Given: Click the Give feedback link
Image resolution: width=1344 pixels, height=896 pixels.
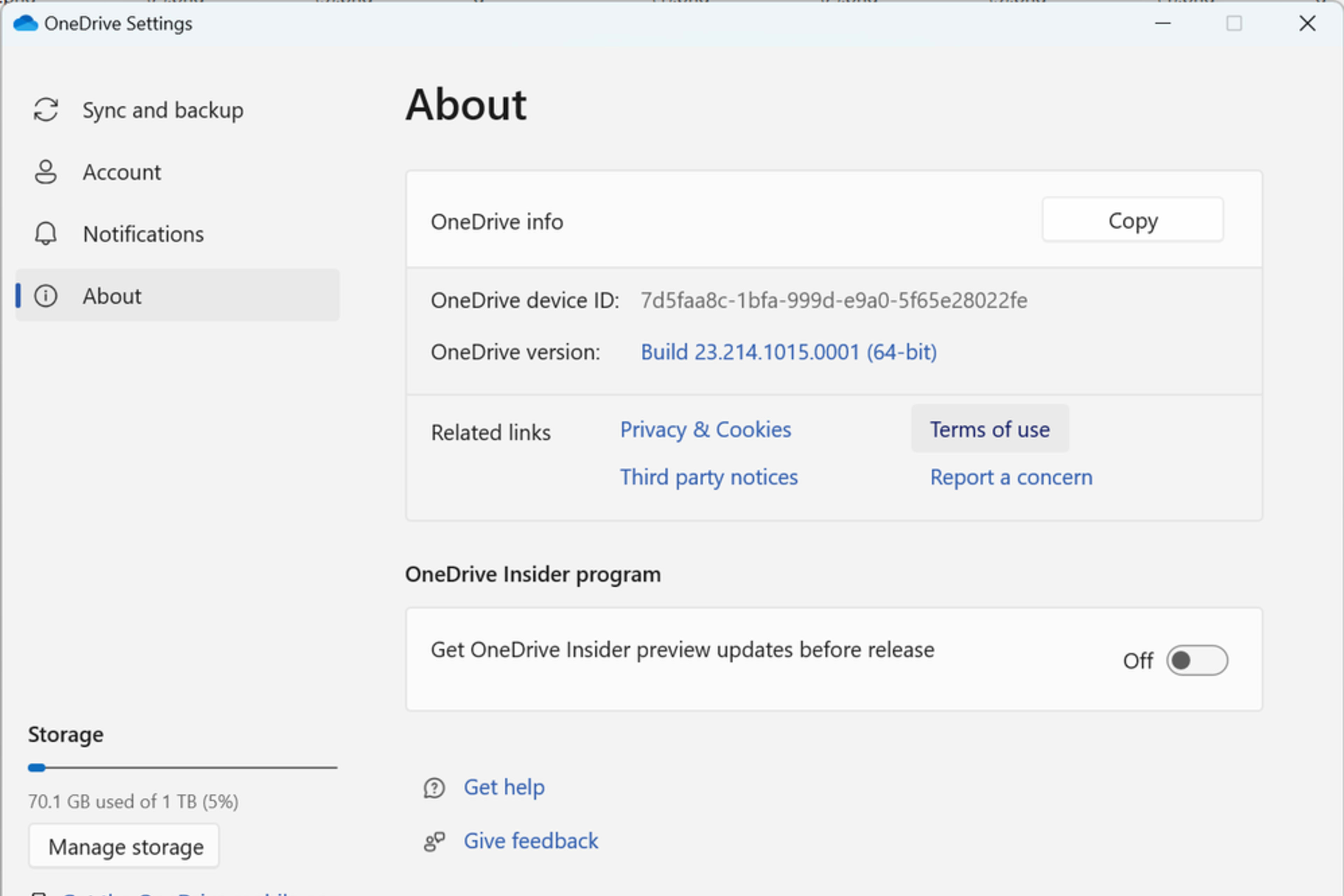Looking at the screenshot, I should pyautogui.click(x=531, y=841).
